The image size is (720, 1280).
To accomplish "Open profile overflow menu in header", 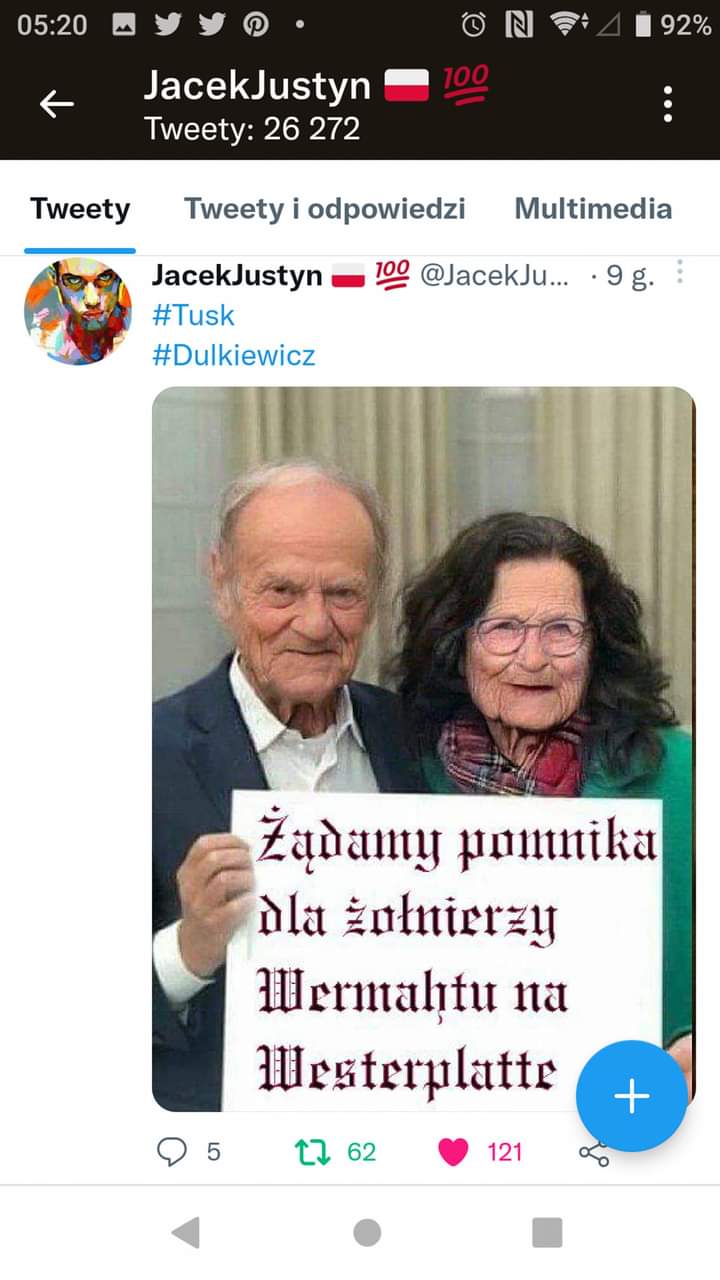I will coord(667,104).
